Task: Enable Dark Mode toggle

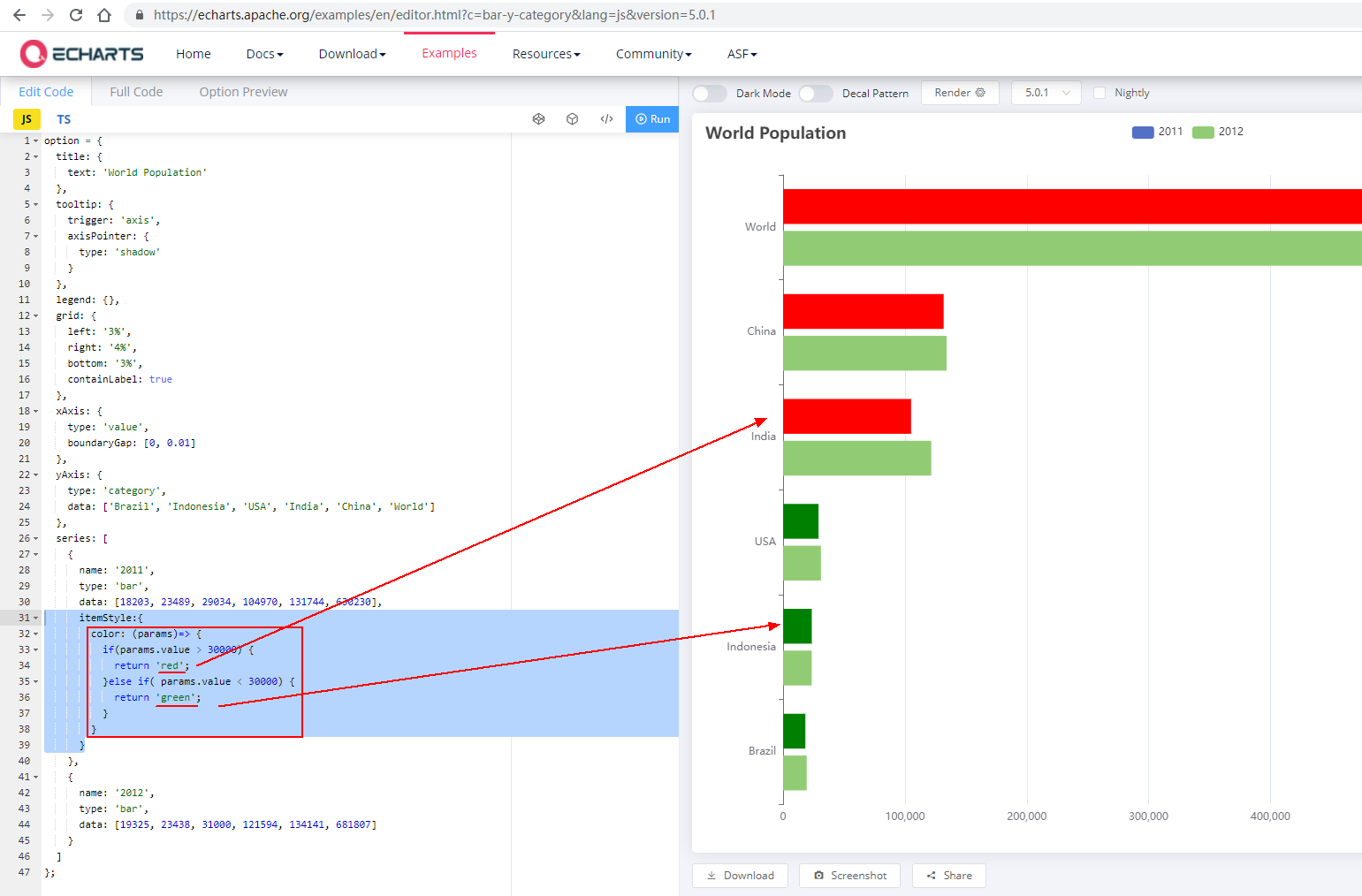Action: (708, 93)
